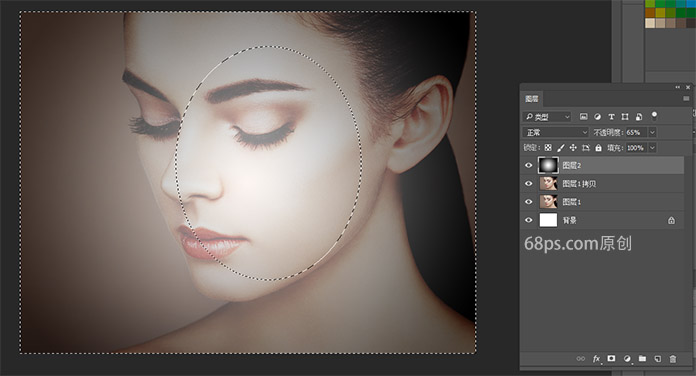This screenshot has height=376, width=696.
Task: Toggle the layer filtering on/off switch
Action: click(654, 116)
